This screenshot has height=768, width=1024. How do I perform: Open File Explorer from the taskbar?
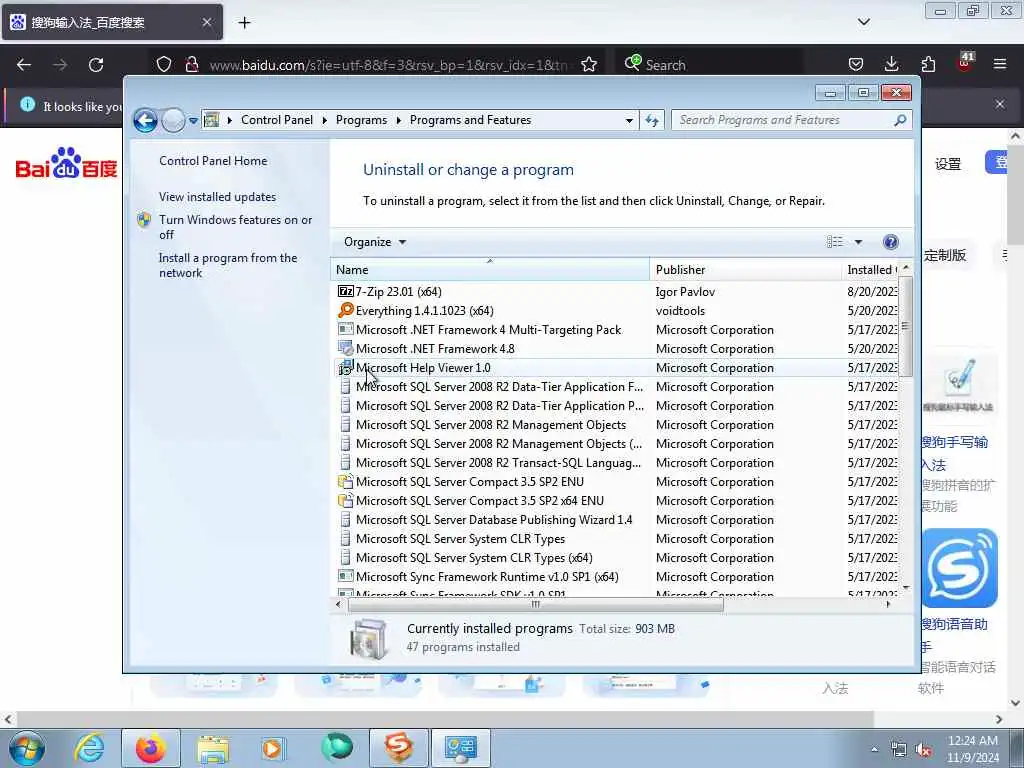coord(214,748)
